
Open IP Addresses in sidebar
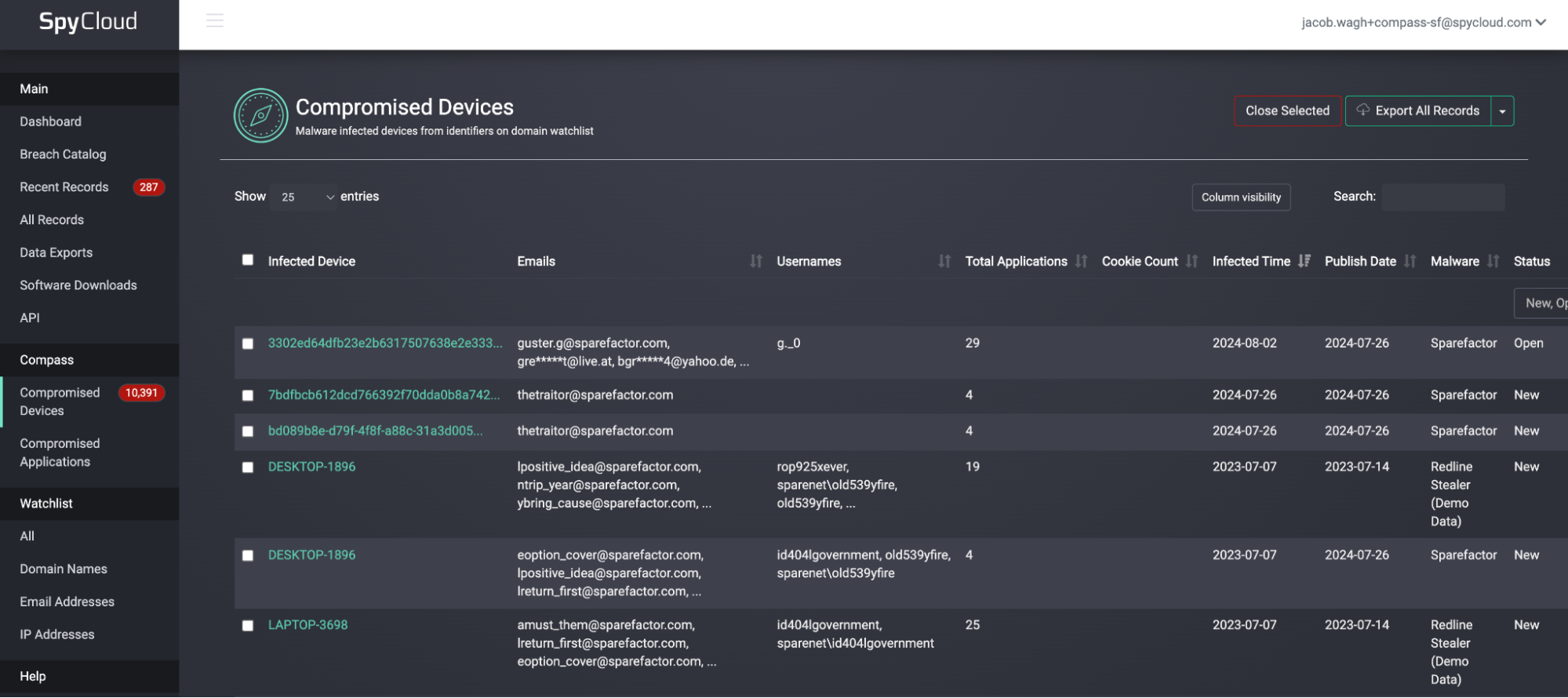[x=57, y=634]
